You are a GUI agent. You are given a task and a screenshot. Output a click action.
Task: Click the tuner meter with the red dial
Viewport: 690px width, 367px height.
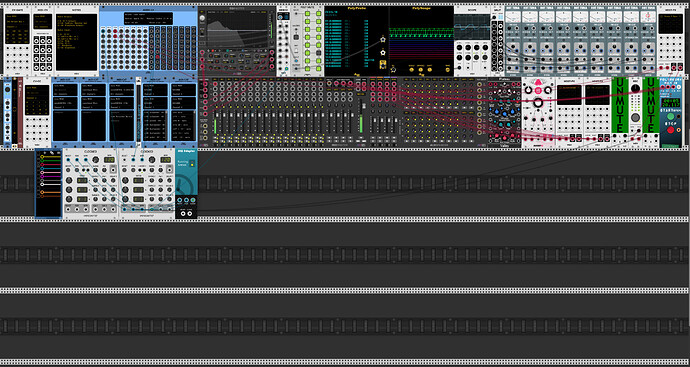[648, 17]
